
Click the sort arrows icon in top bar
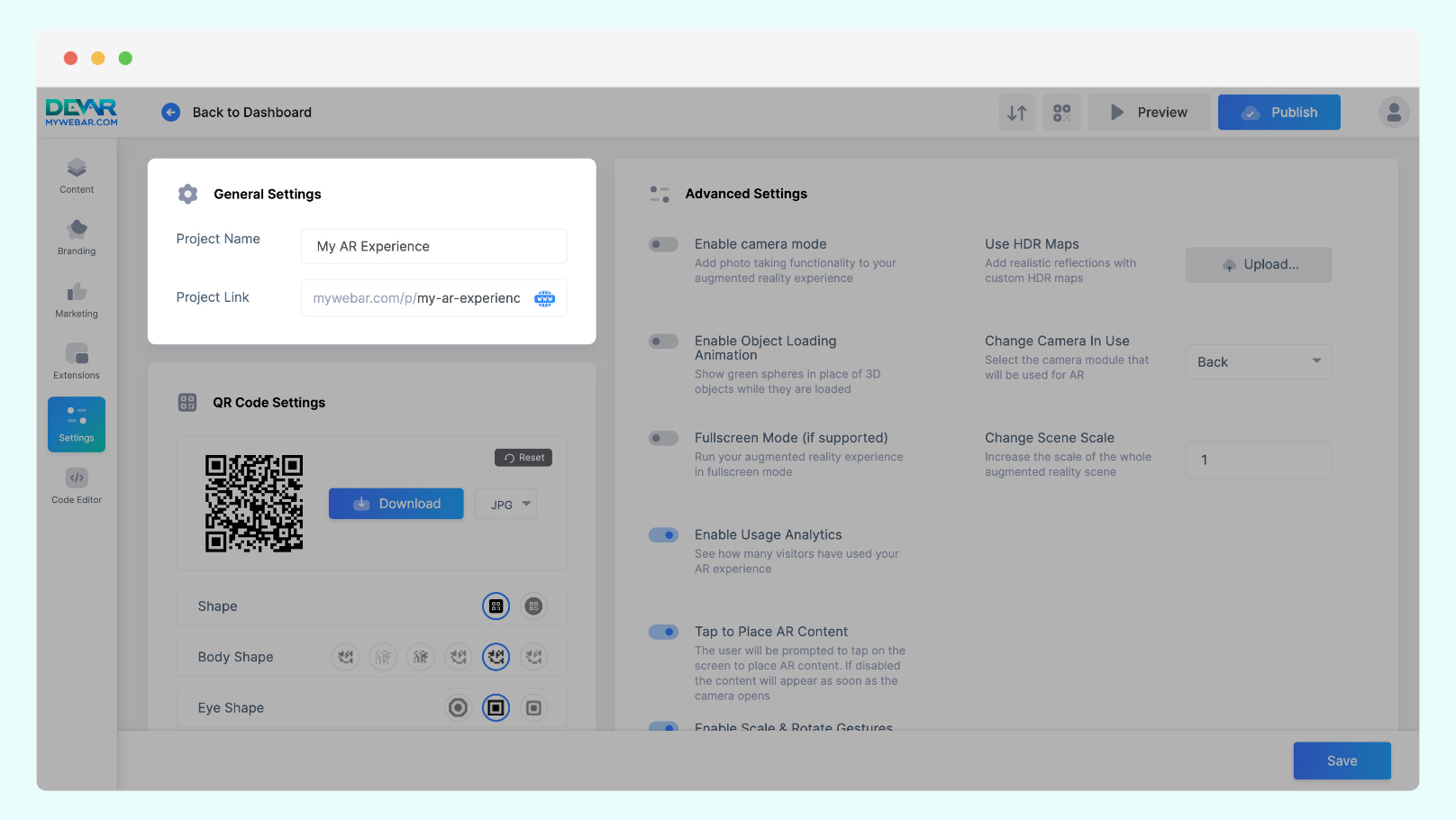[1016, 113]
